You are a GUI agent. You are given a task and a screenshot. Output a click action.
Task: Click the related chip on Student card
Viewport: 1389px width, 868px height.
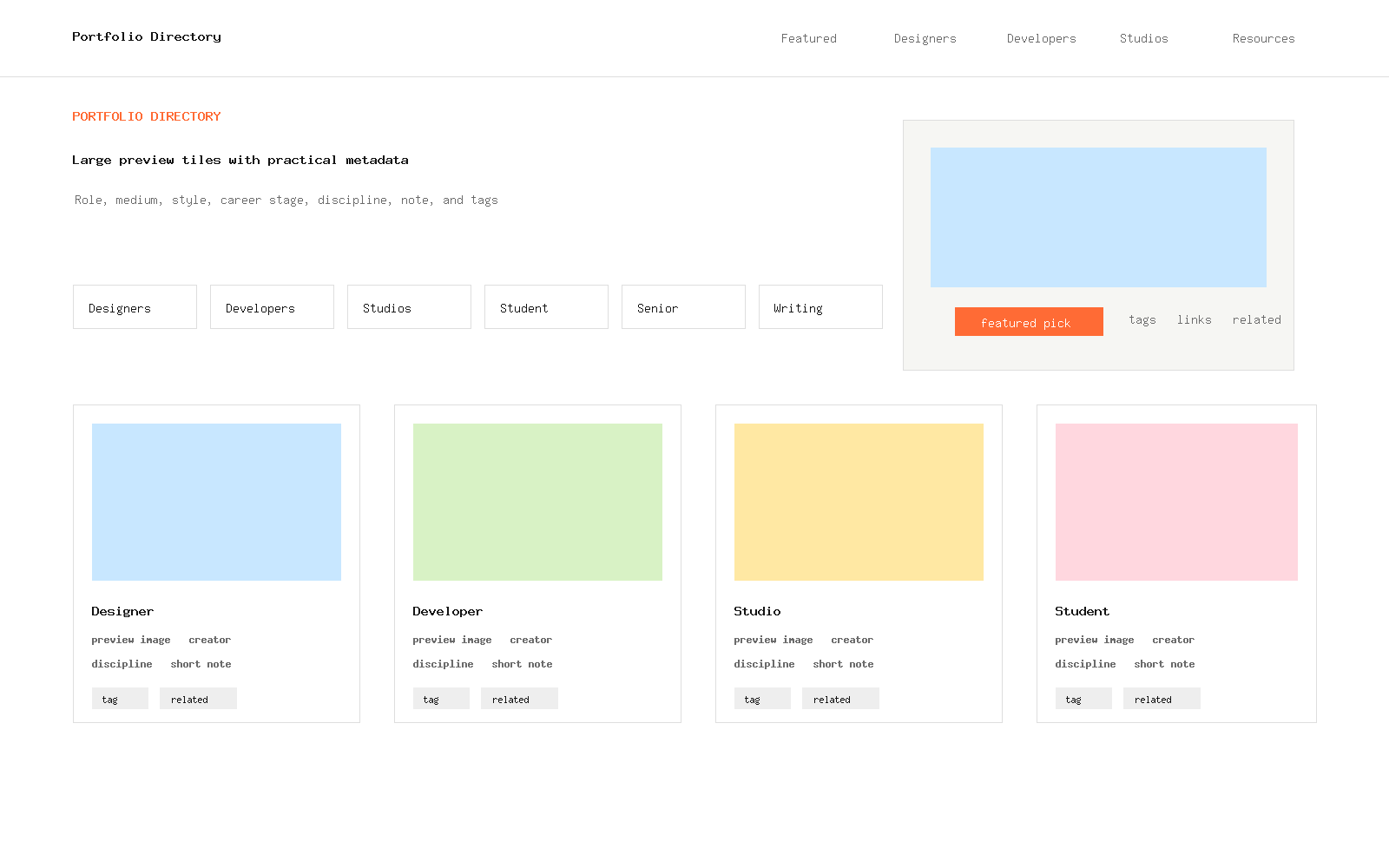1162,699
